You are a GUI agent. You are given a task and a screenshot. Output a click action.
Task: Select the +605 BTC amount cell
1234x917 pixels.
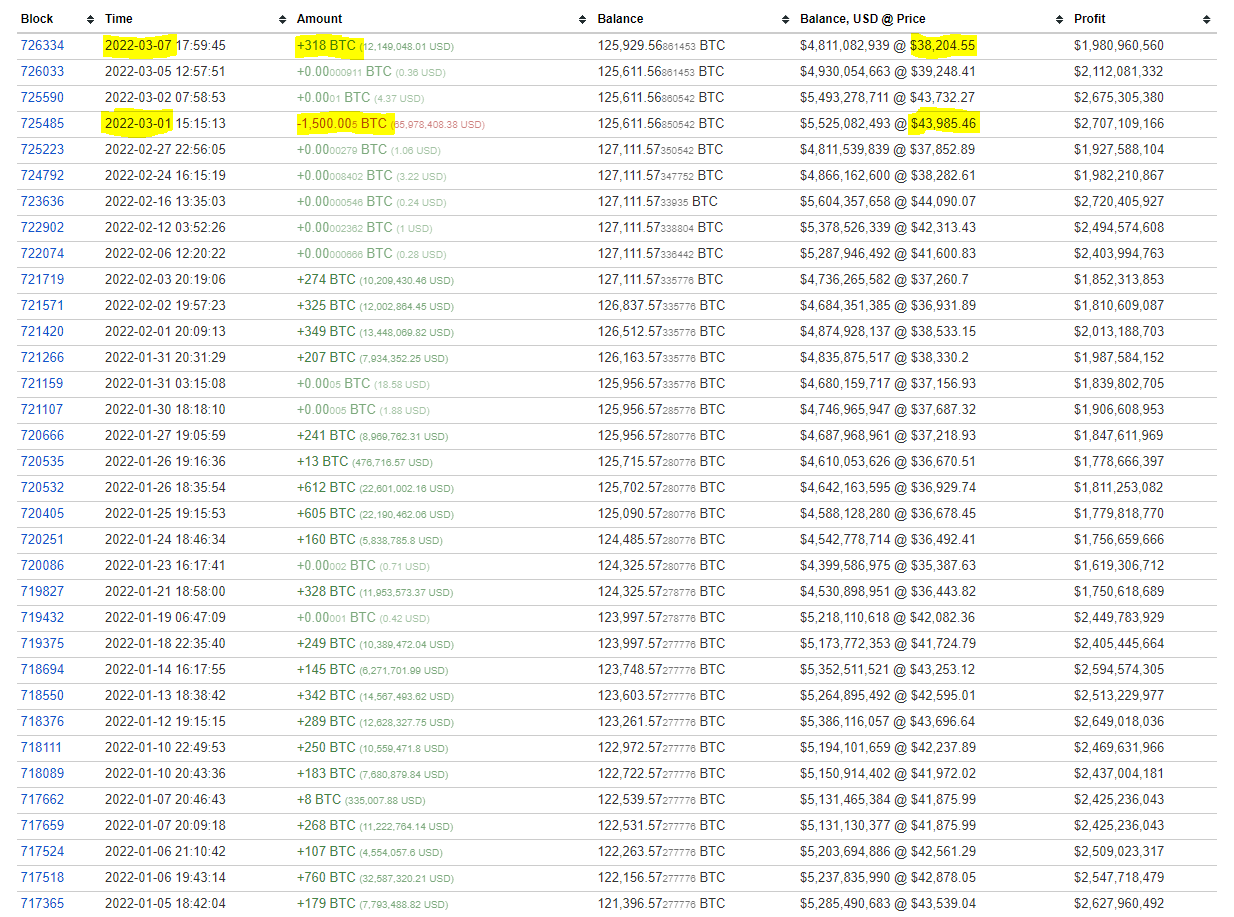point(375,514)
